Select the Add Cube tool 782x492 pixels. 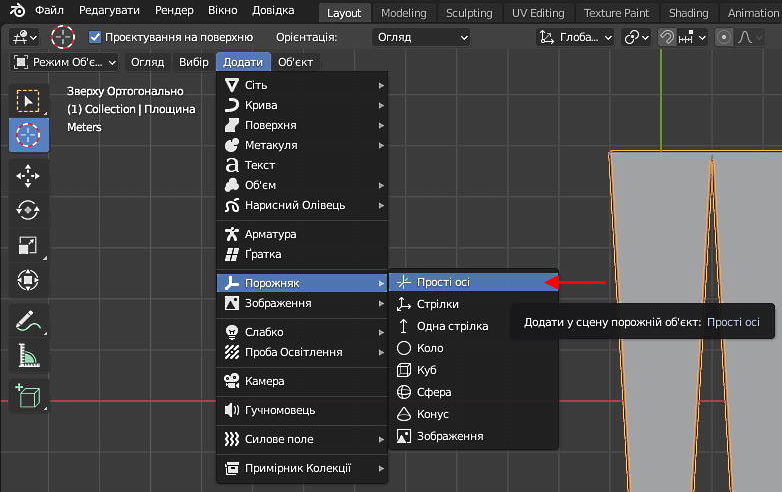28,396
